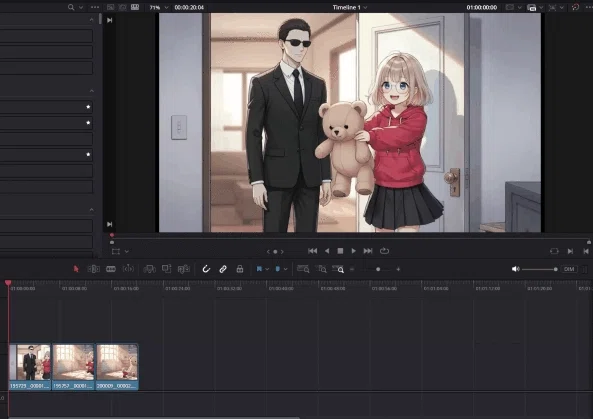The image size is (593, 419).
Task: Jump to first frame in viewer
Action: (312, 251)
